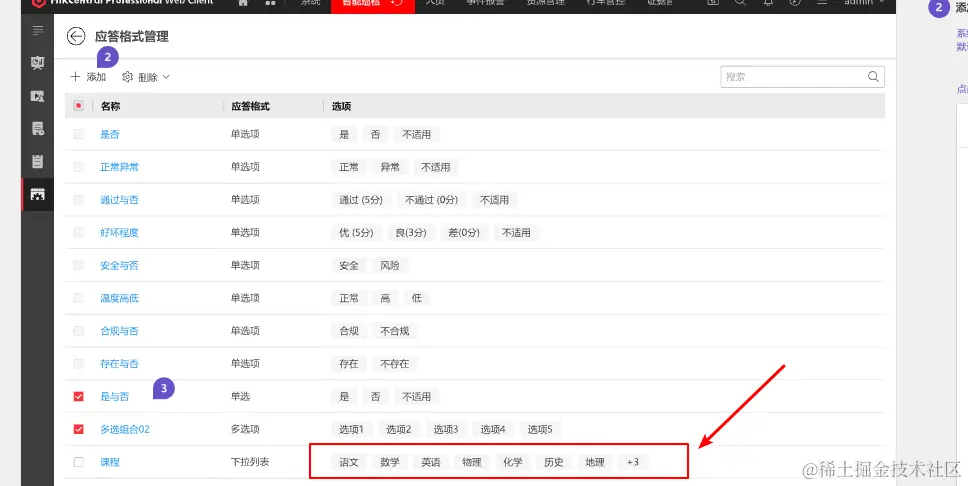Open the first sidebar icon below hamburger
Viewport: 968px width, 486px height.
tap(38, 63)
